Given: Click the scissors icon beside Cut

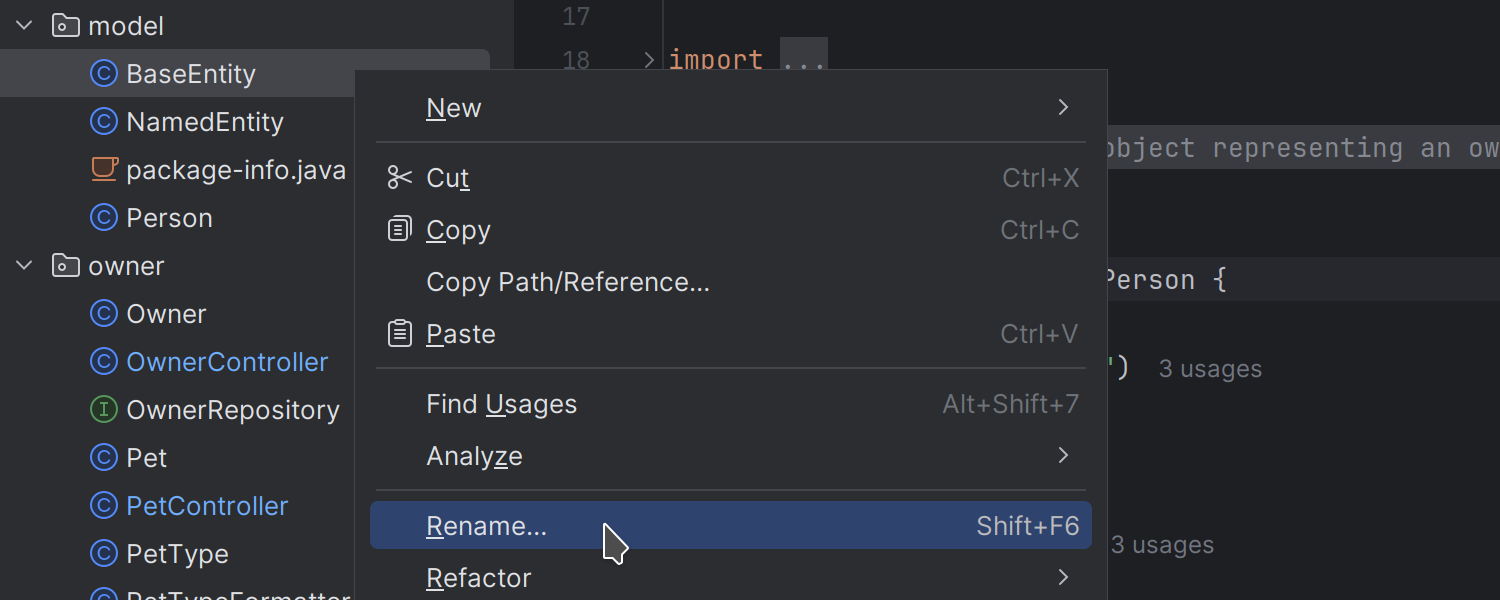Looking at the screenshot, I should [399, 176].
